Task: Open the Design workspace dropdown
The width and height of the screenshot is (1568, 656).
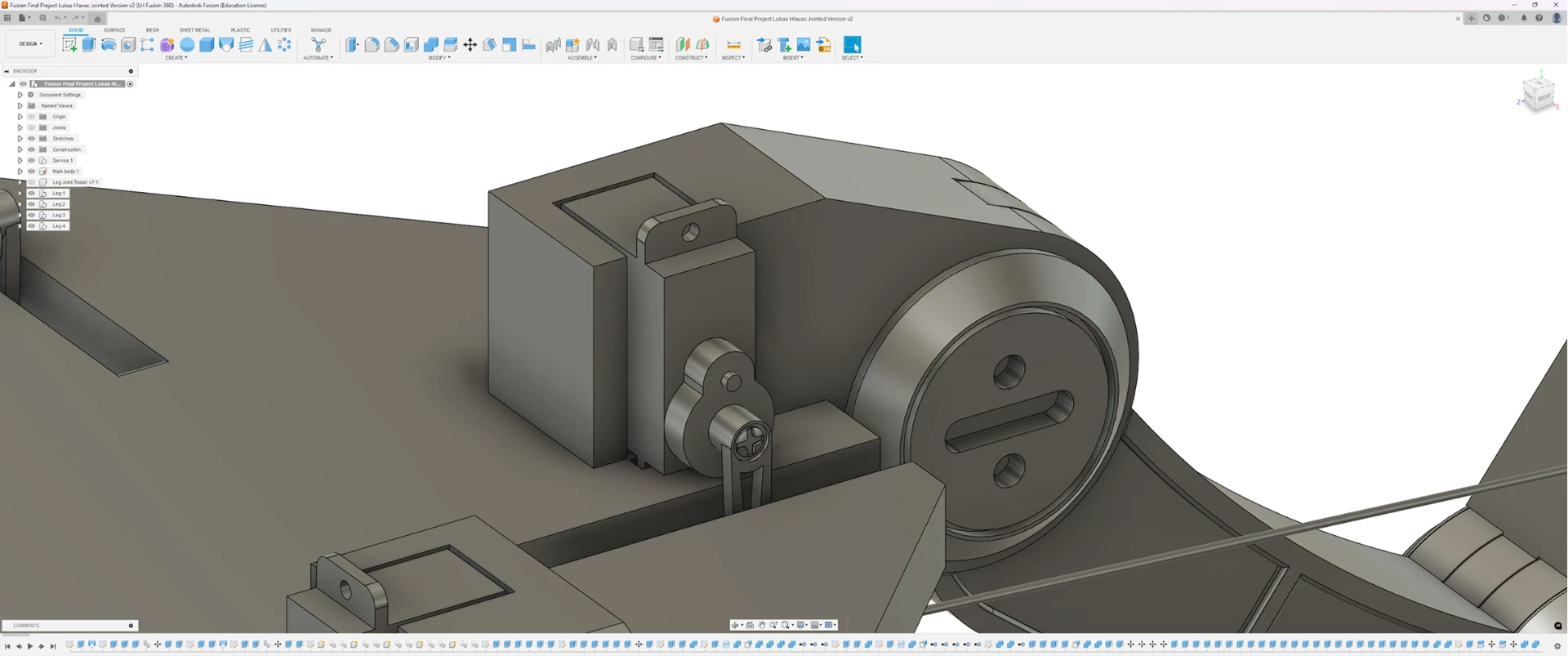Action: pyautogui.click(x=31, y=44)
